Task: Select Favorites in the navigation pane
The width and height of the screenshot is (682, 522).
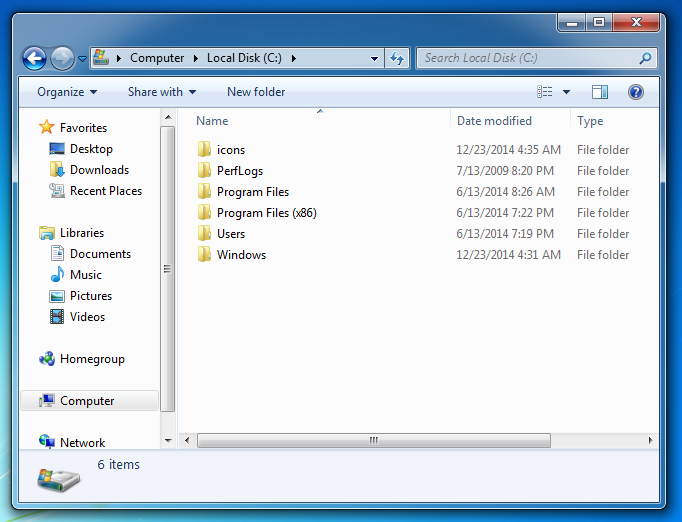Action: pos(84,127)
